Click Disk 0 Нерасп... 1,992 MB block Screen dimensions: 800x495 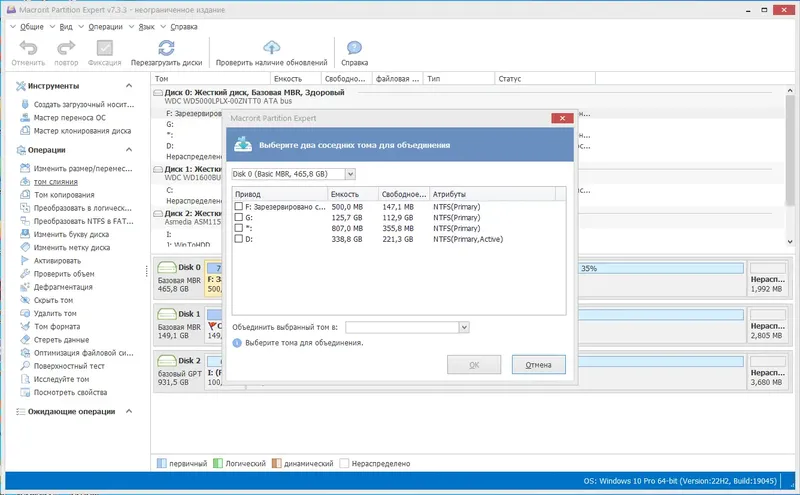tap(767, 279)
